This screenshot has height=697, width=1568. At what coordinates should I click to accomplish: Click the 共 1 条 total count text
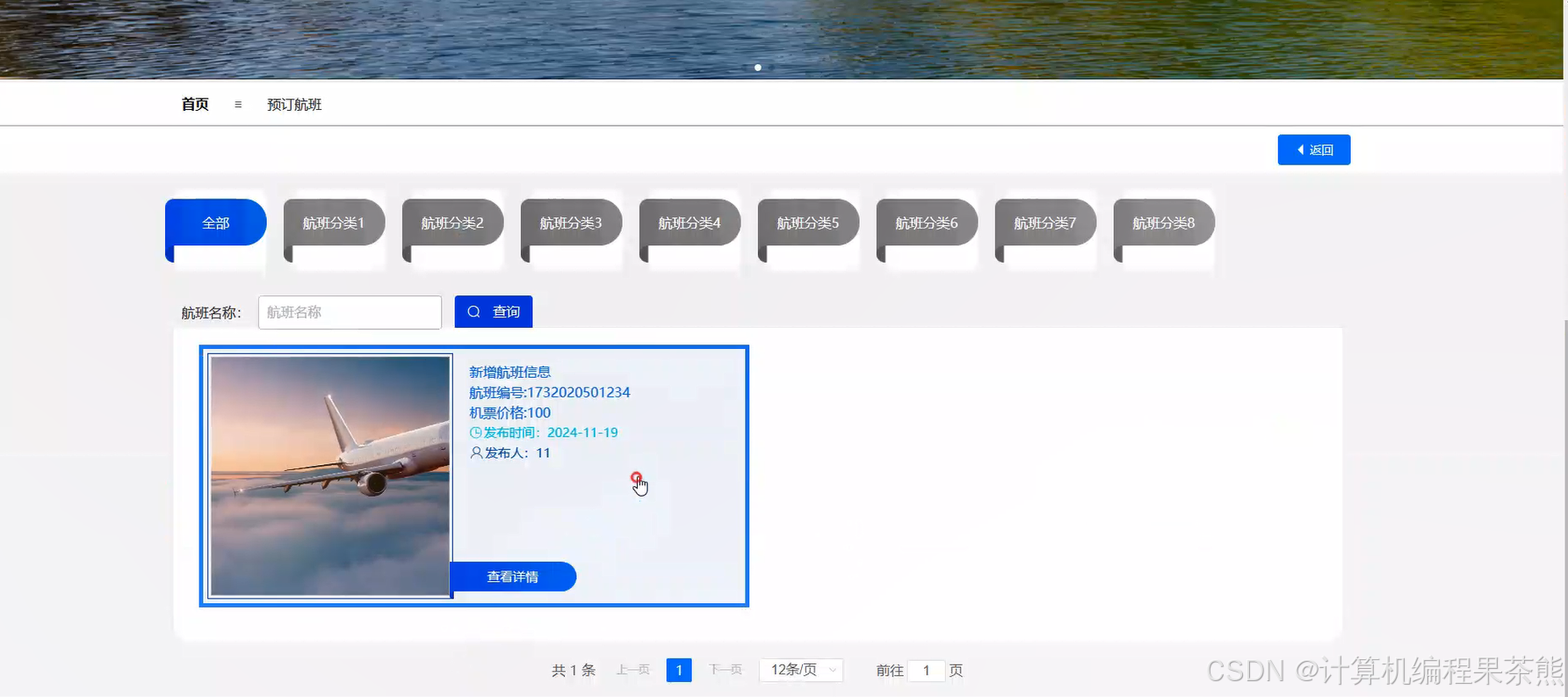click(574, 671)
